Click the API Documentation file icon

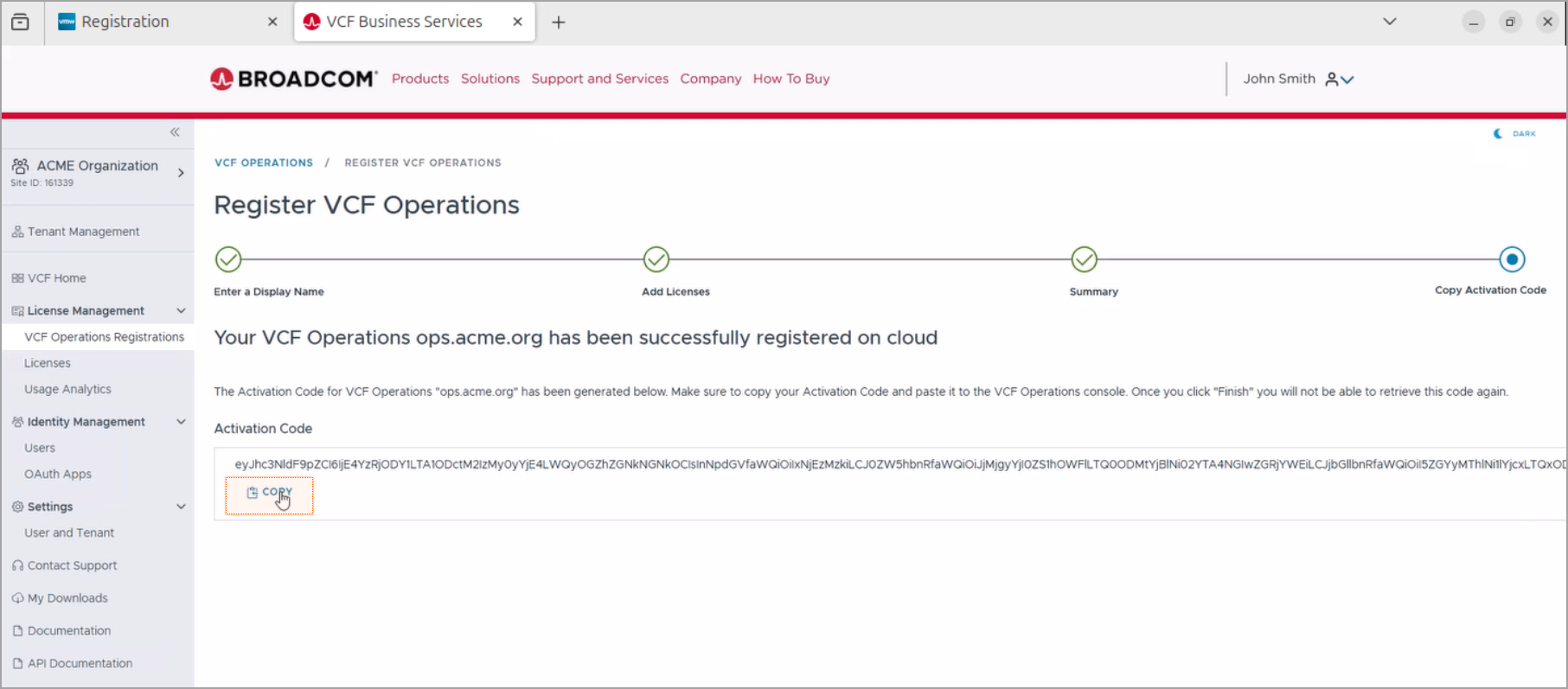click(x=17, y=664)
